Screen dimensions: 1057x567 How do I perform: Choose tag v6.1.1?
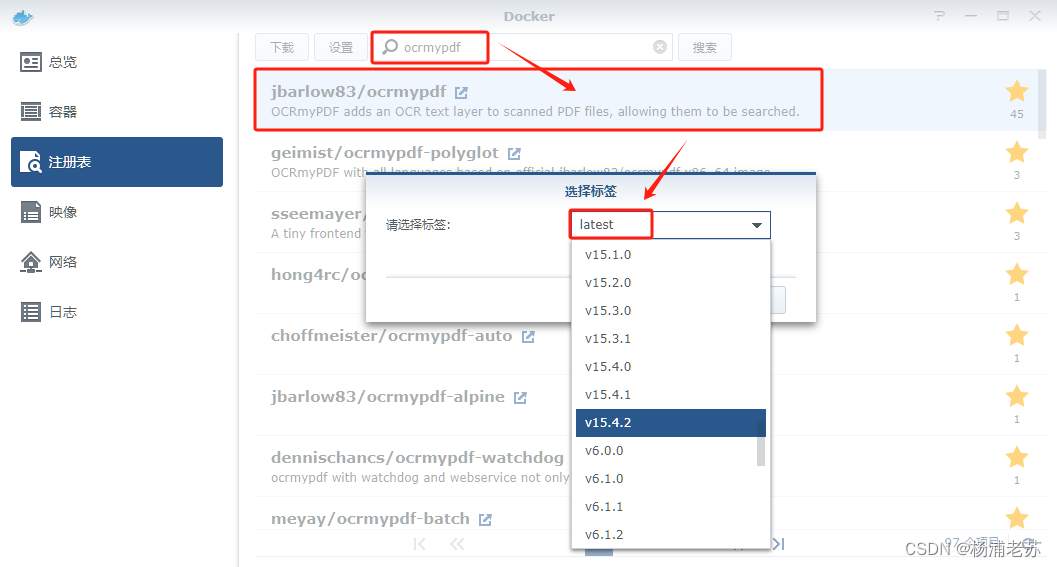pos(671,506)
